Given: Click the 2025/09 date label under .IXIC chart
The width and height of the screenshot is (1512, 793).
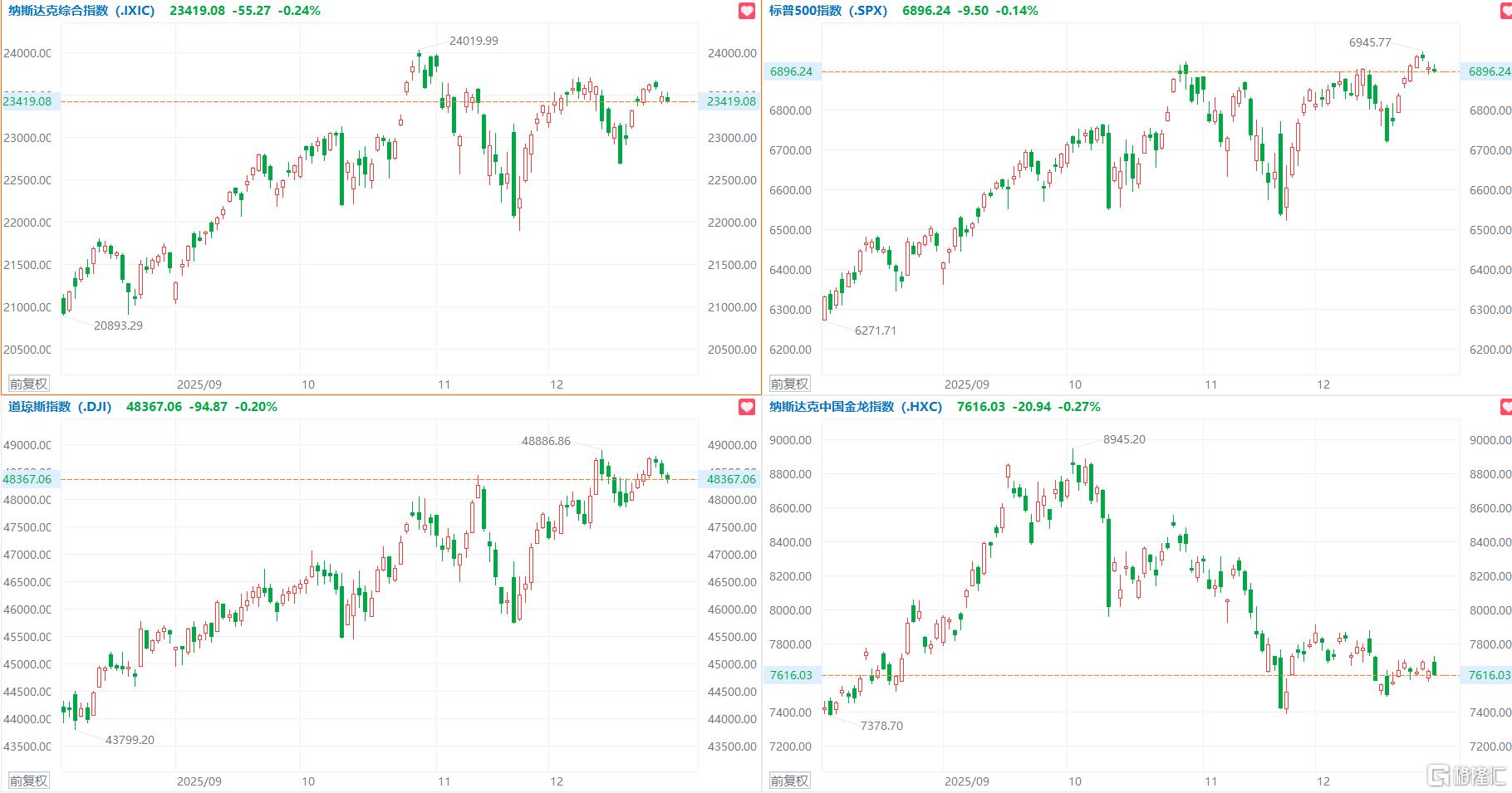Looking at the screenshot, I should point(199,384).
